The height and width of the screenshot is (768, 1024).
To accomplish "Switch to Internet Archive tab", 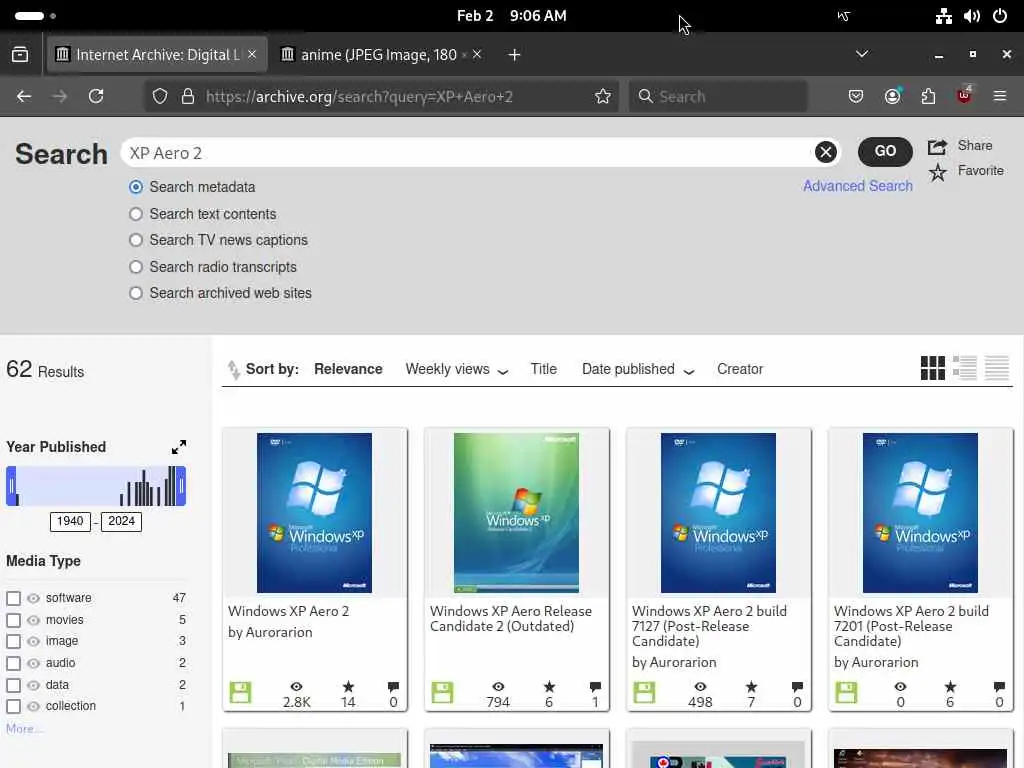I will pyautogui.click(x=157, y=54).
